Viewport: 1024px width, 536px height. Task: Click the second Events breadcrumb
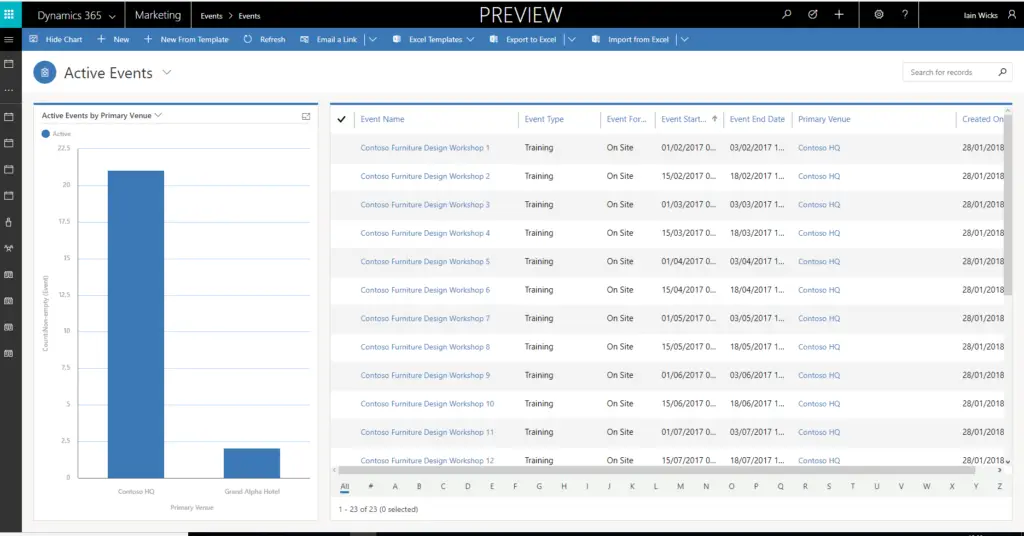(249, 16)
